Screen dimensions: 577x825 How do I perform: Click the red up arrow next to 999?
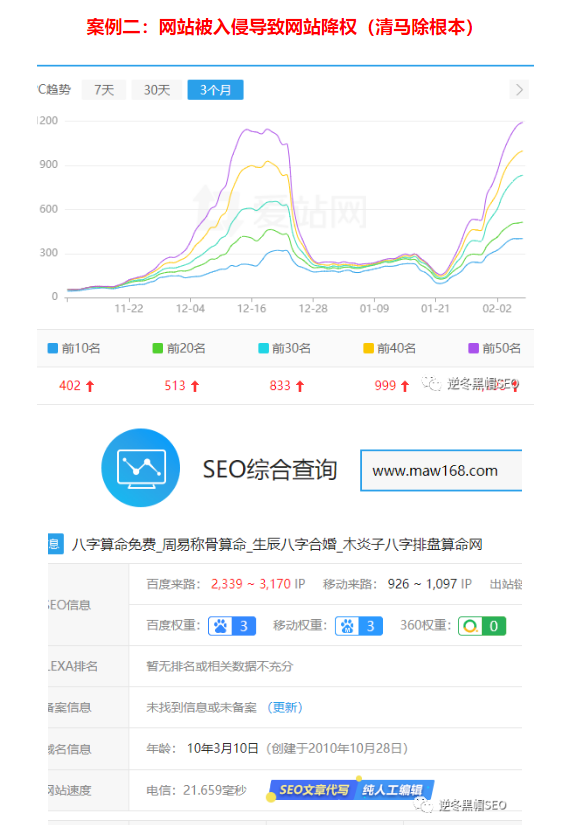point(404,386)
